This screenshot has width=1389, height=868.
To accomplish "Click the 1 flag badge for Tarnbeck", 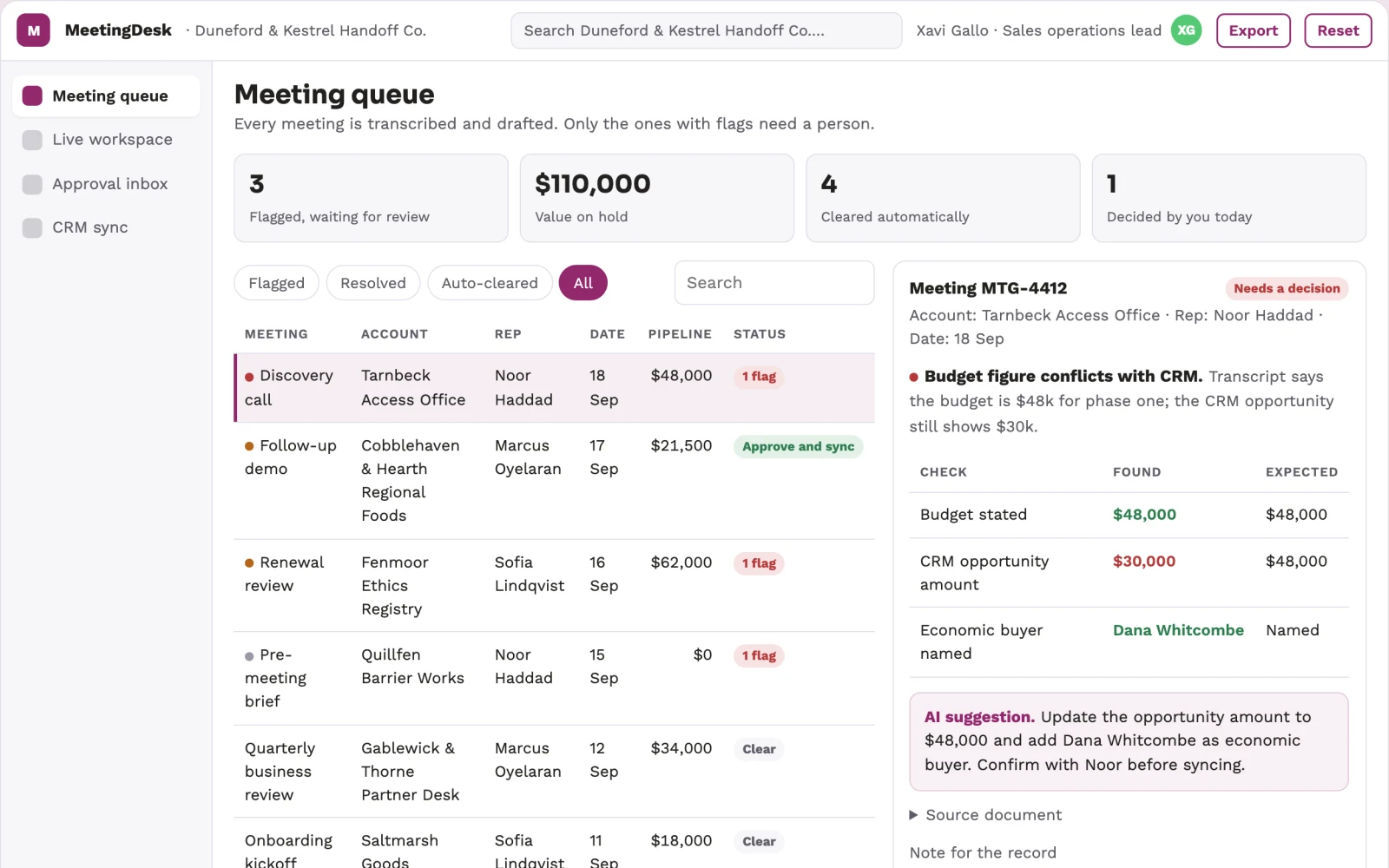I will pos(759,377).
